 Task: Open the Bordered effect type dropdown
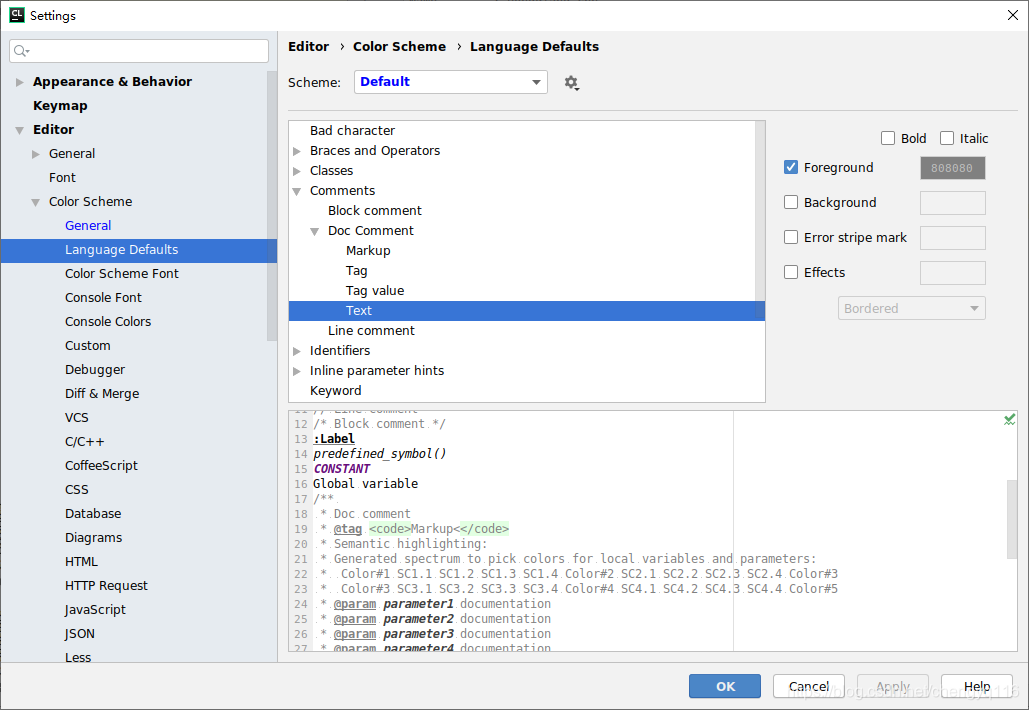coord(912,308)
